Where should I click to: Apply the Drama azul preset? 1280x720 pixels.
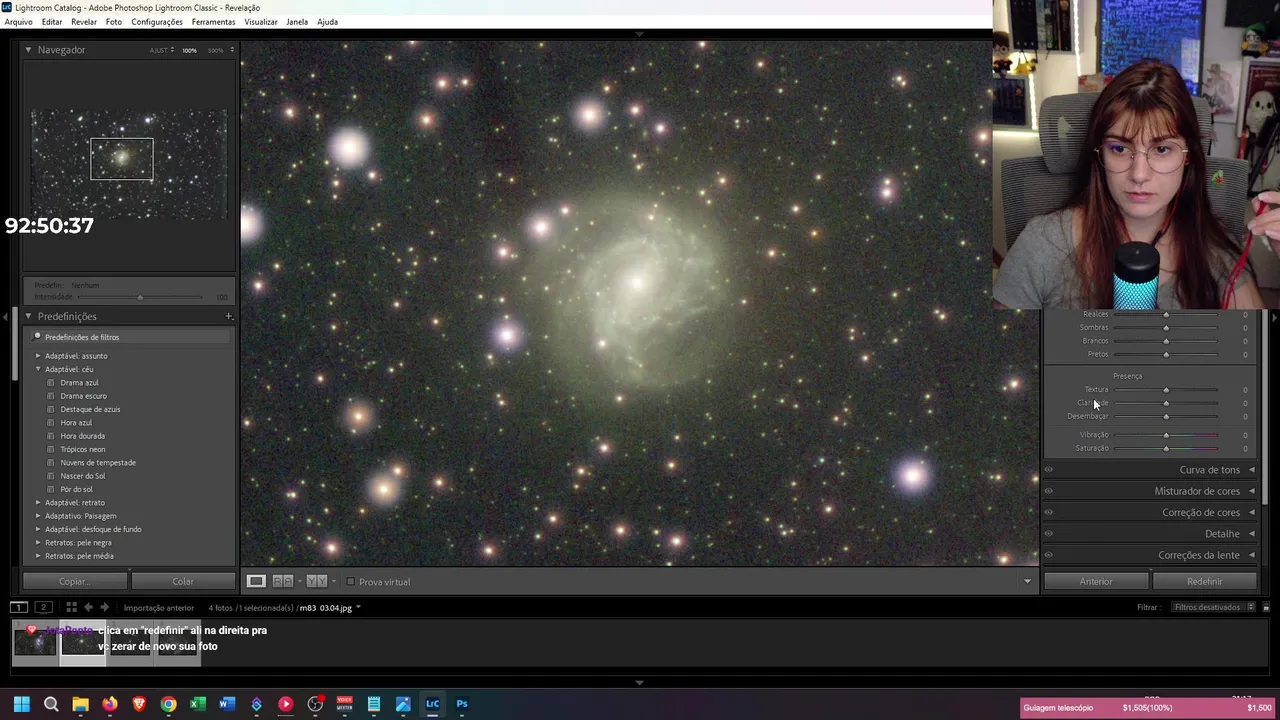[79, 382]
